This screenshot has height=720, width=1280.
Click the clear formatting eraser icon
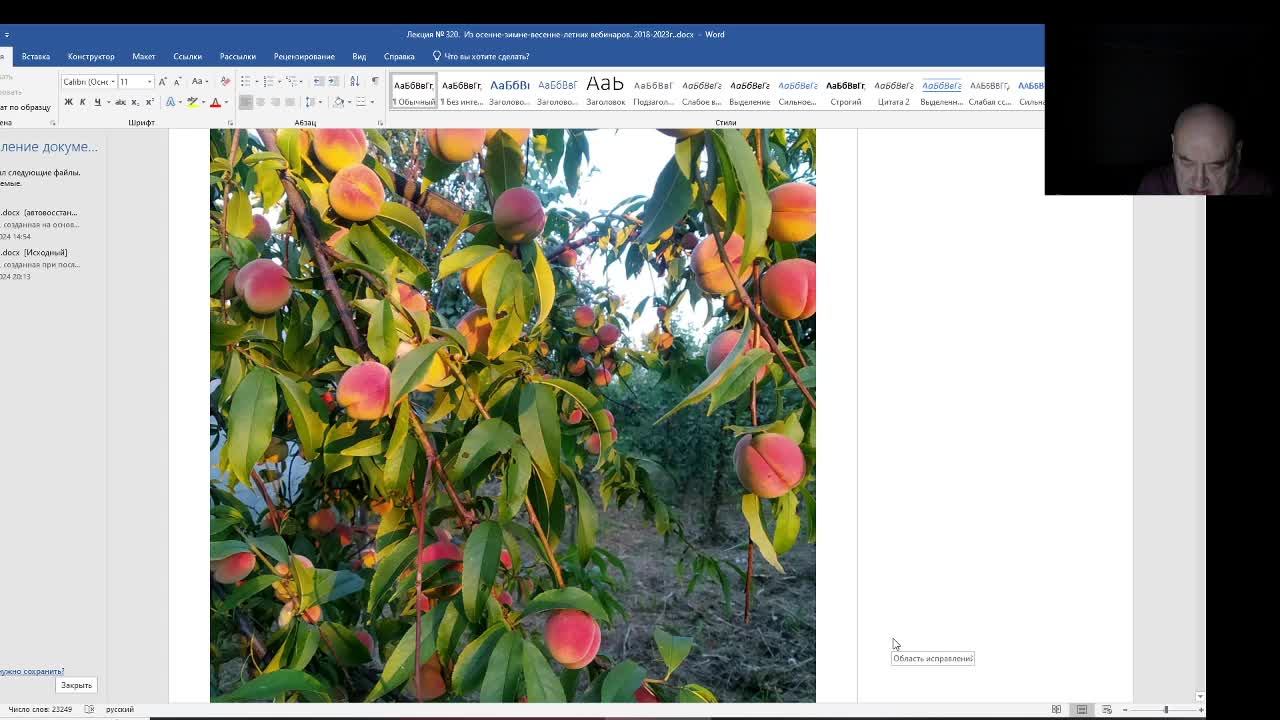(x=225, y=81)
